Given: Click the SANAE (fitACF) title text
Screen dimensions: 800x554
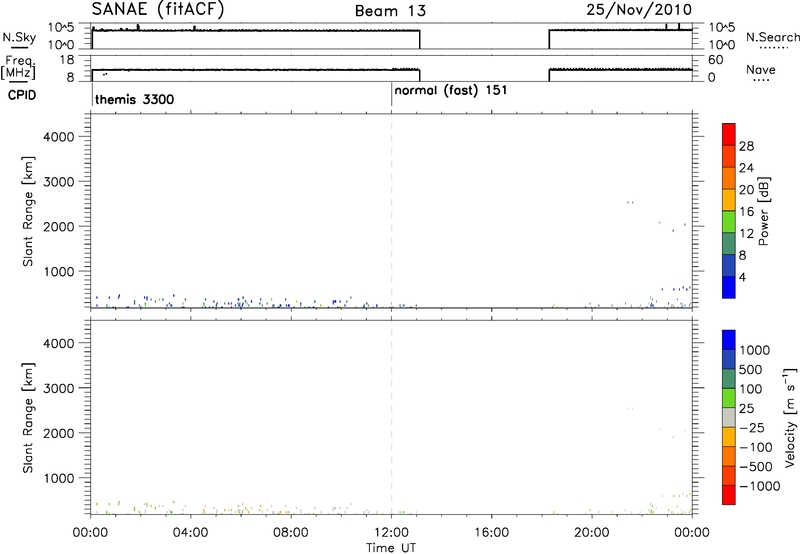Looking at the screenshot, I should [x=158, y=9].
